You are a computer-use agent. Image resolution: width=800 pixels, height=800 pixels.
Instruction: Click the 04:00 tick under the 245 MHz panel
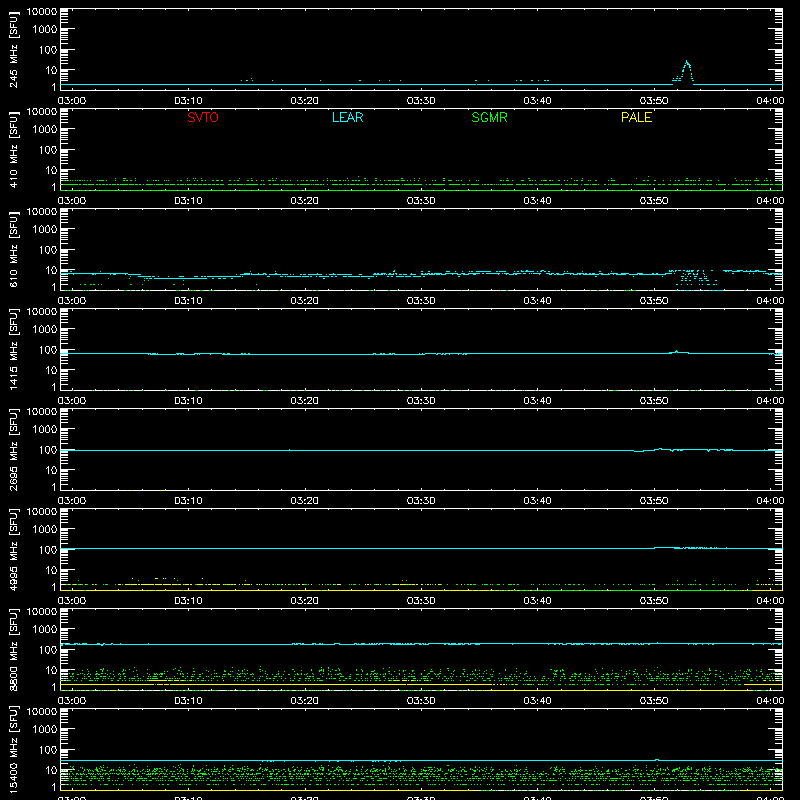770,101
